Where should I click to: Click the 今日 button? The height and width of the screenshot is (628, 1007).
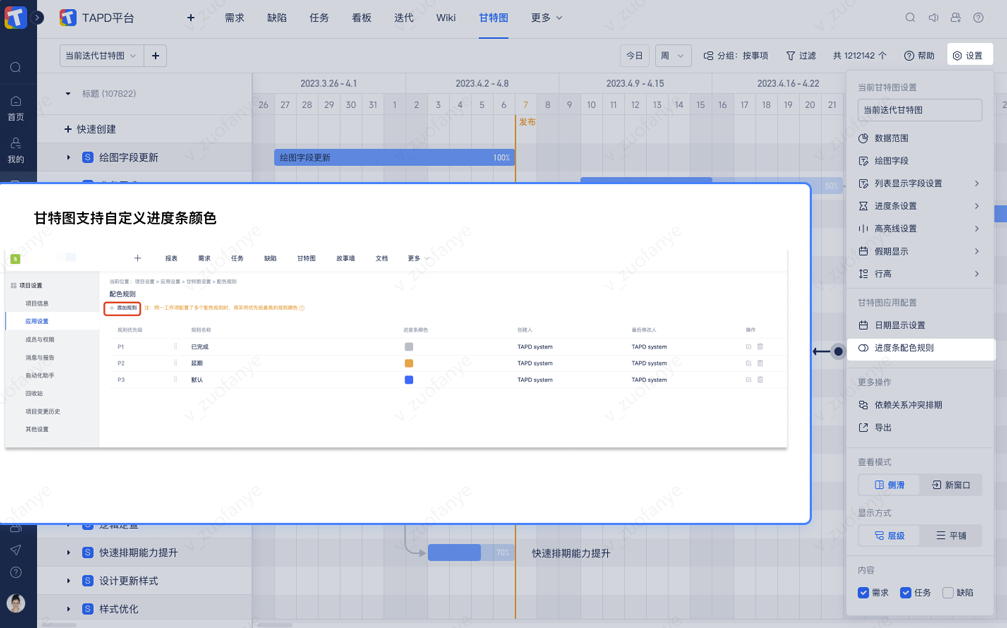pos(634,56)
